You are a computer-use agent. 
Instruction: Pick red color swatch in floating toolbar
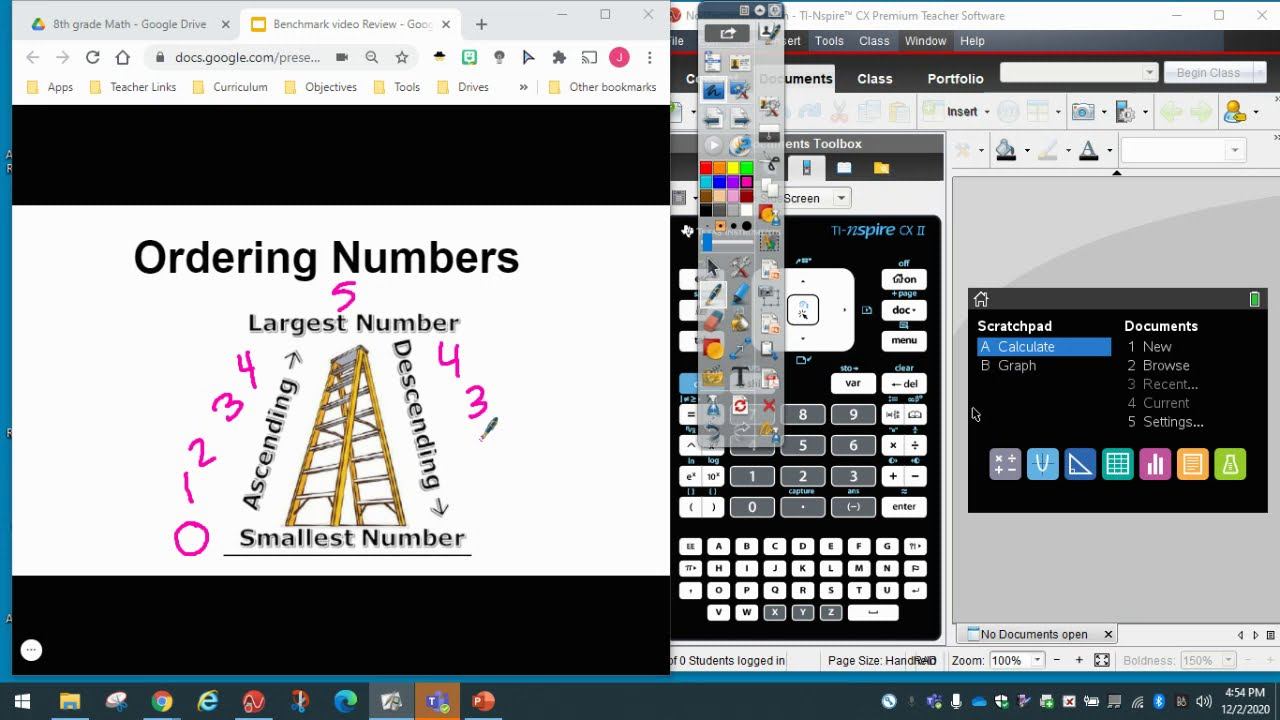(x=706, y=168)
